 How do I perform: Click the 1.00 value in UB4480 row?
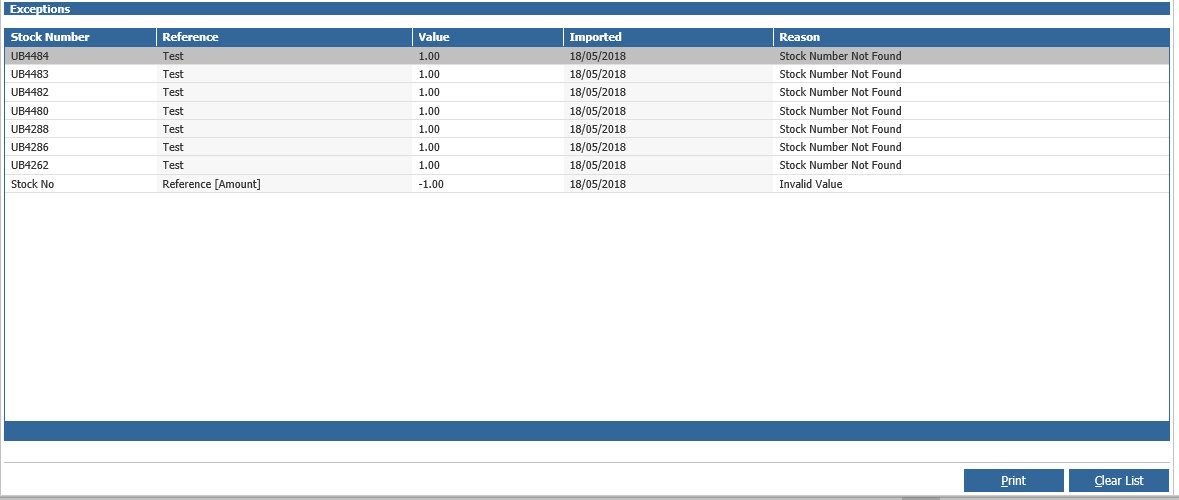429,111
